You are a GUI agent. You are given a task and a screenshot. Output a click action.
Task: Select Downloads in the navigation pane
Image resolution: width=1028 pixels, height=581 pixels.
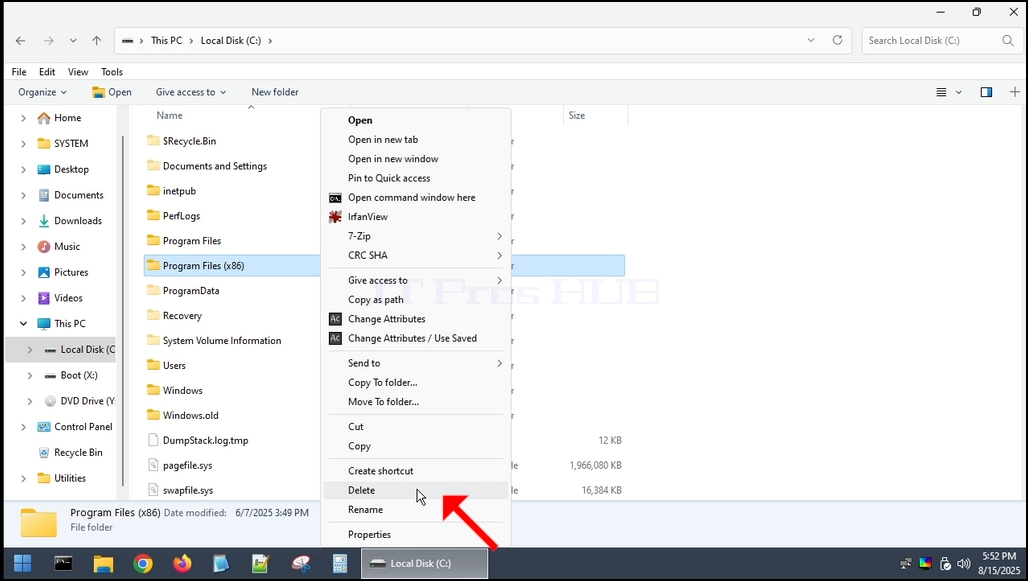click(x=77, y=221)
